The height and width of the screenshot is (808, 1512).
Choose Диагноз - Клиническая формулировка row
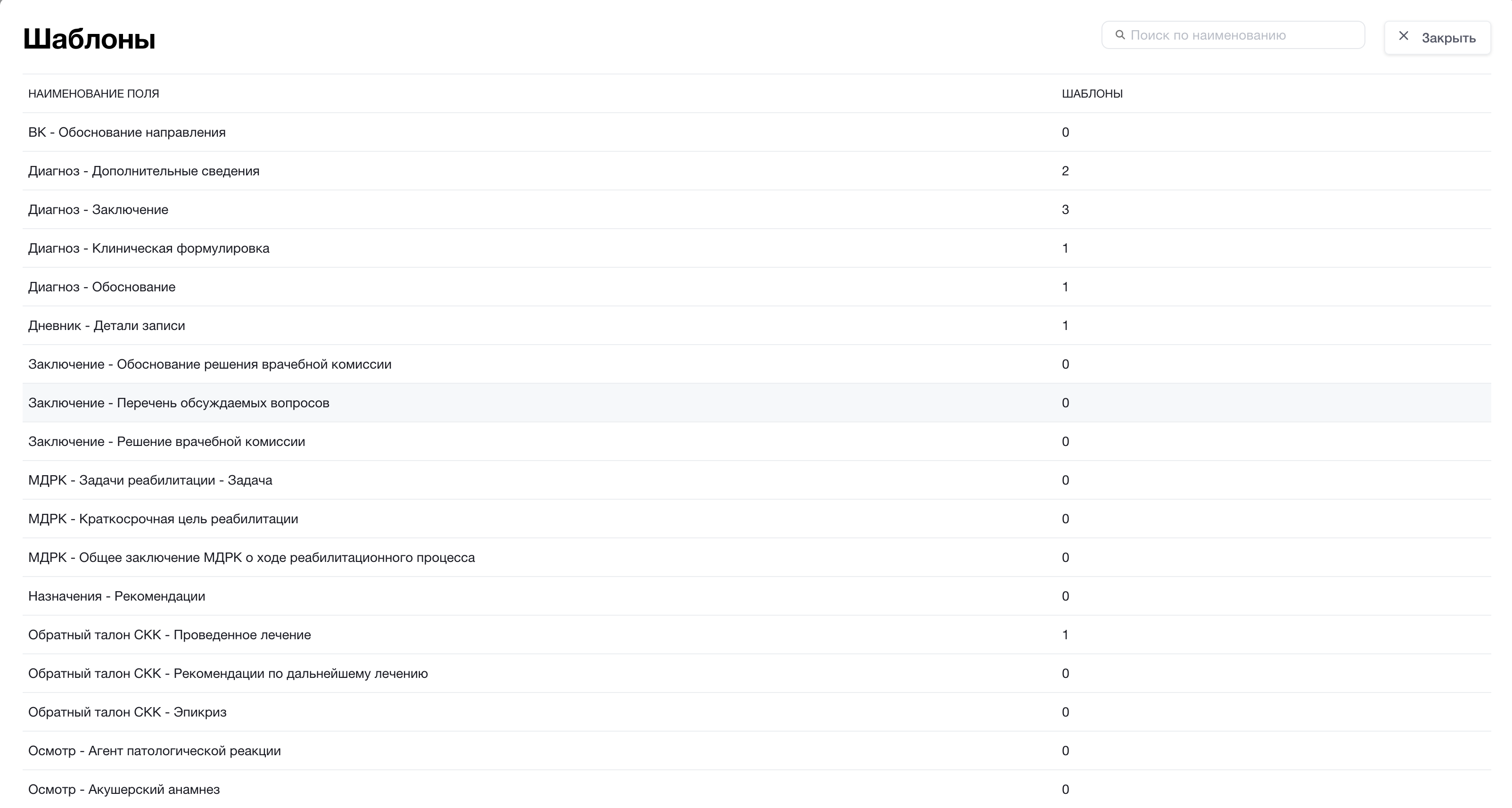click(x=148, y=248)
